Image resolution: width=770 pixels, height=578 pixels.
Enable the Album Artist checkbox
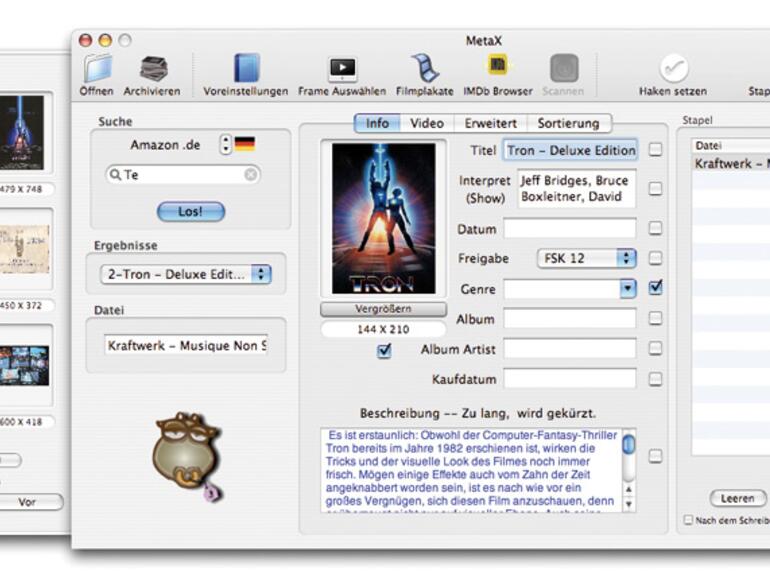(656, 349)
